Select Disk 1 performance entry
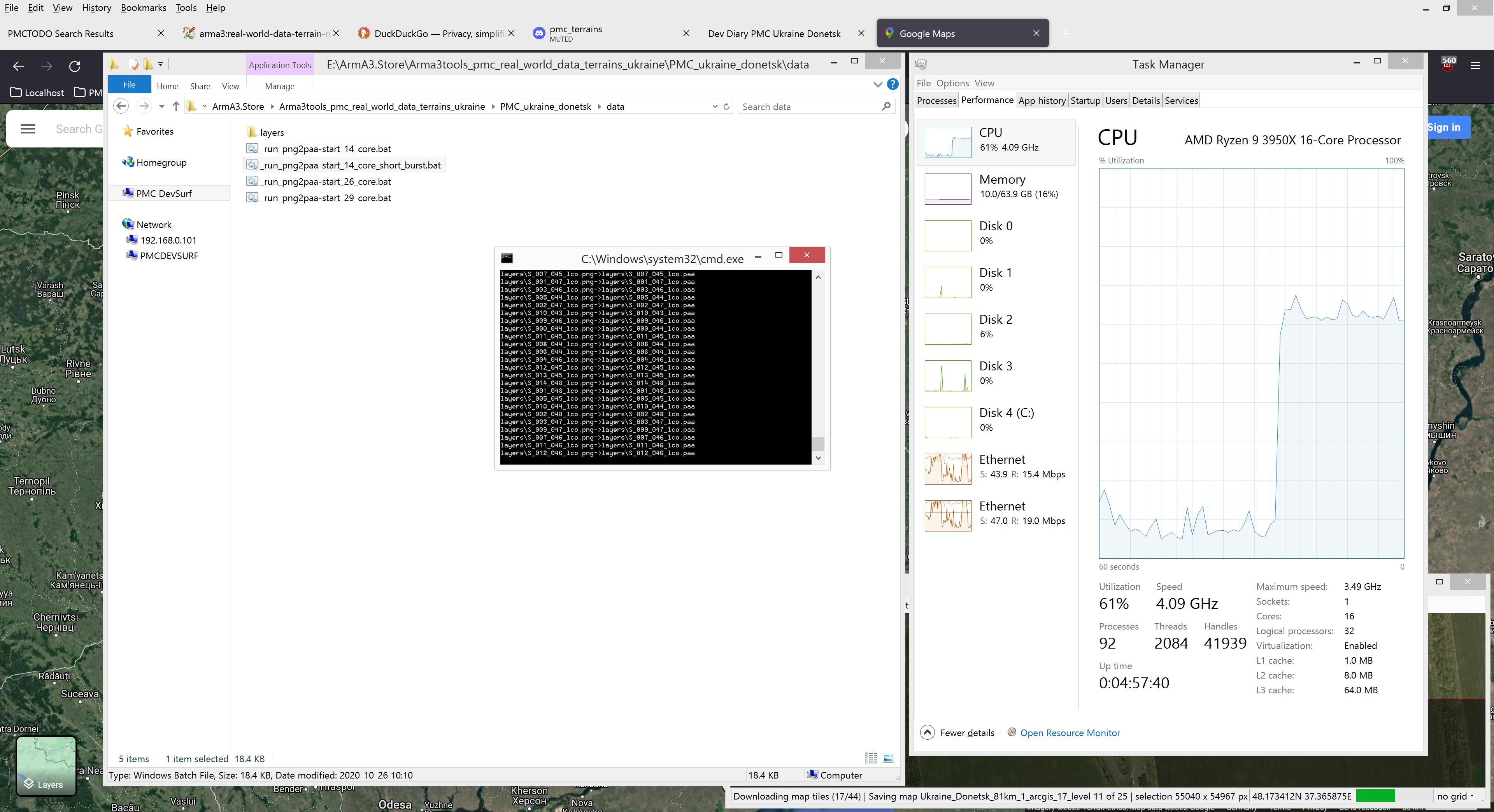The height and width of the screenshot is (812, 1494). (996, 282)
